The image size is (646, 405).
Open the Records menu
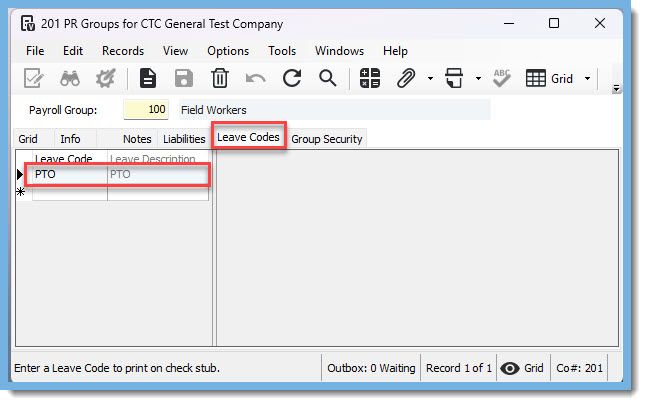click(x=123, y=51)
